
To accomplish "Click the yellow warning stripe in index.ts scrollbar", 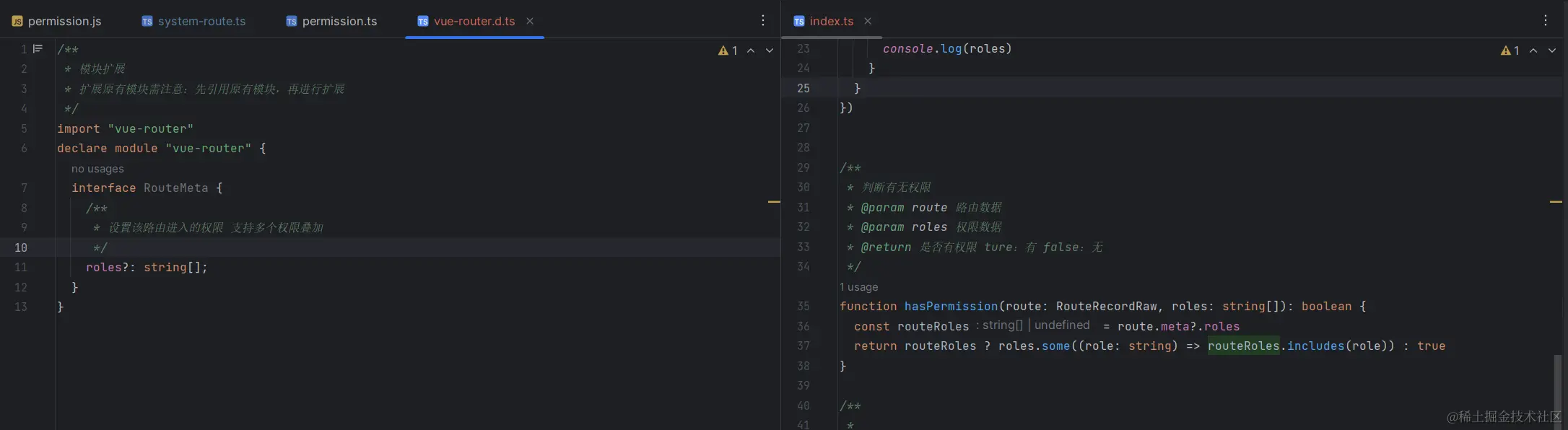I will point(1556,202).
